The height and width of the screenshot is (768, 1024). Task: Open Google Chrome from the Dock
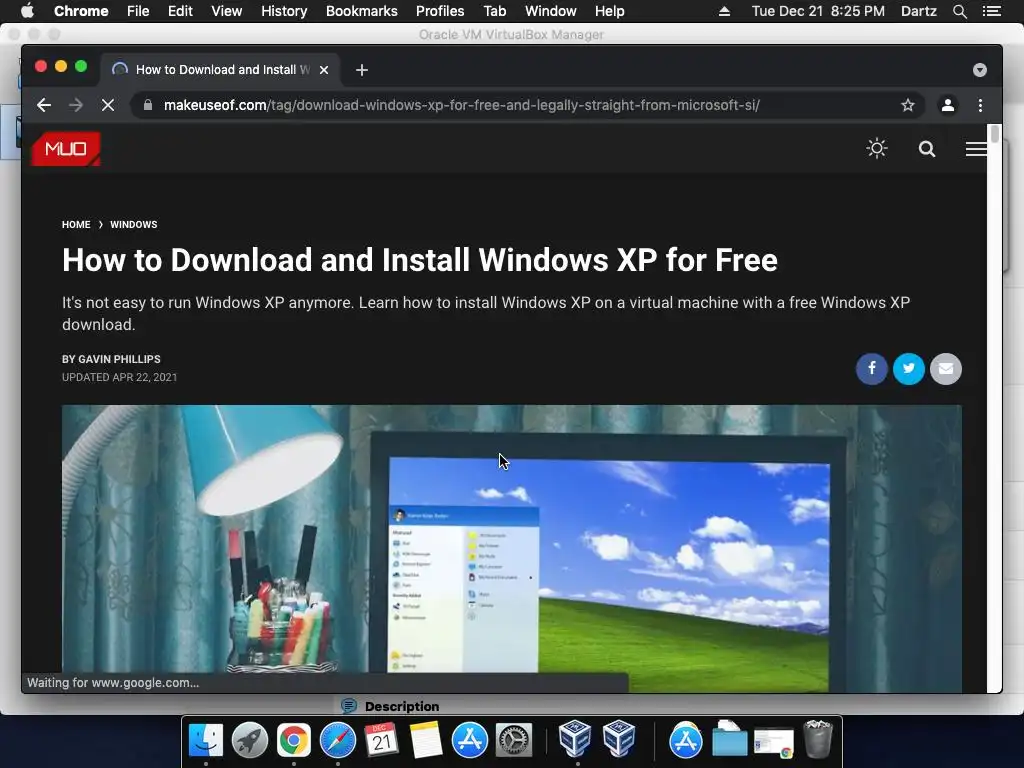[294, 740]
